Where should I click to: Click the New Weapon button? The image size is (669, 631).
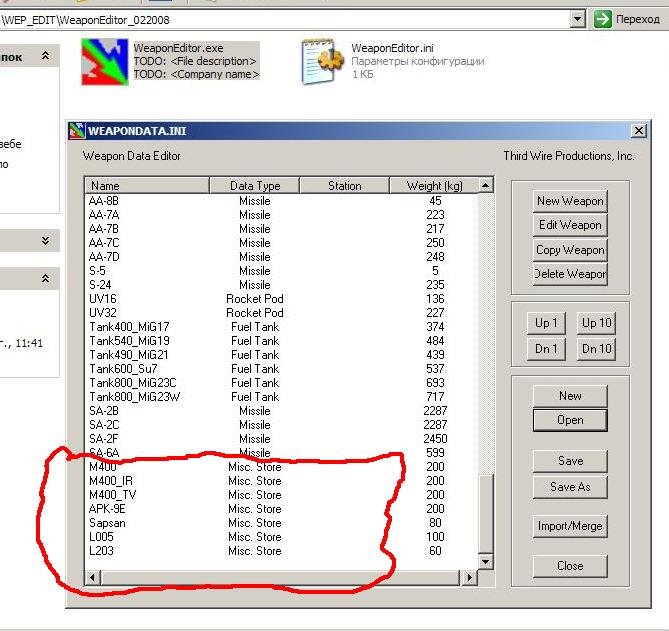[x=570, y=201]
